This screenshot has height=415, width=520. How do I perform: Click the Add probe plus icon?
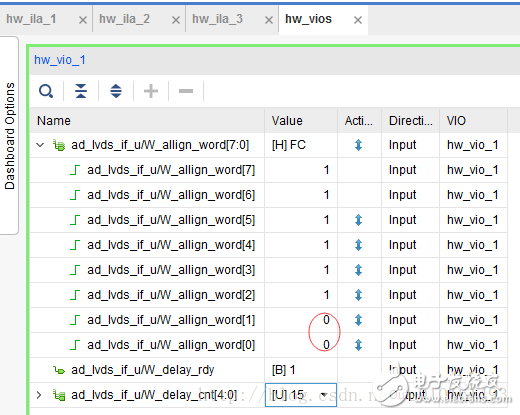click(151, 91)
